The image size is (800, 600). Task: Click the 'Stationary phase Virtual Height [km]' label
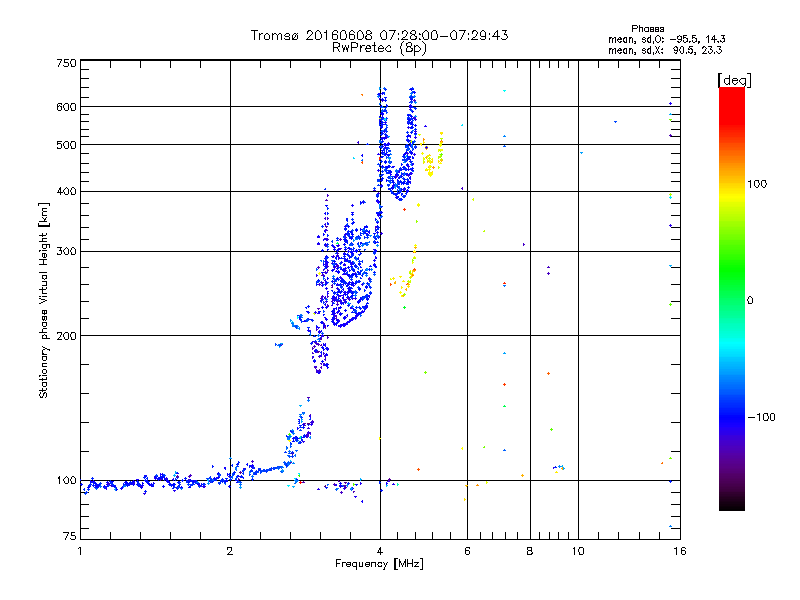coord(44,300)
